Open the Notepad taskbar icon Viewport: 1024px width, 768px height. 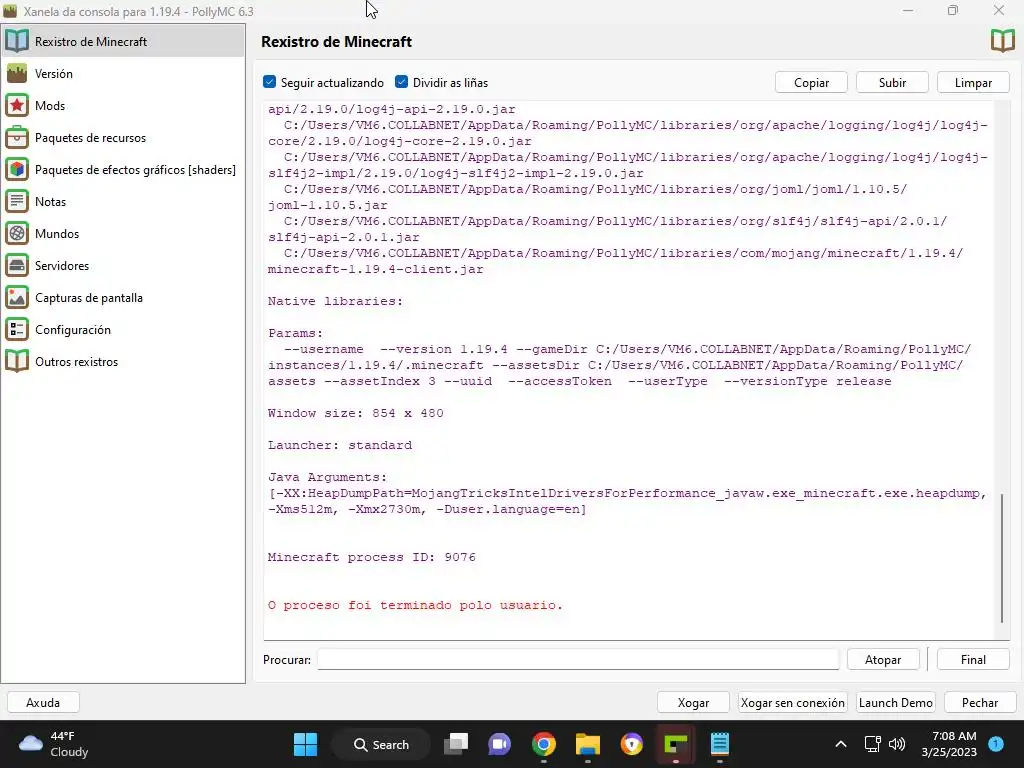[719, 744]
